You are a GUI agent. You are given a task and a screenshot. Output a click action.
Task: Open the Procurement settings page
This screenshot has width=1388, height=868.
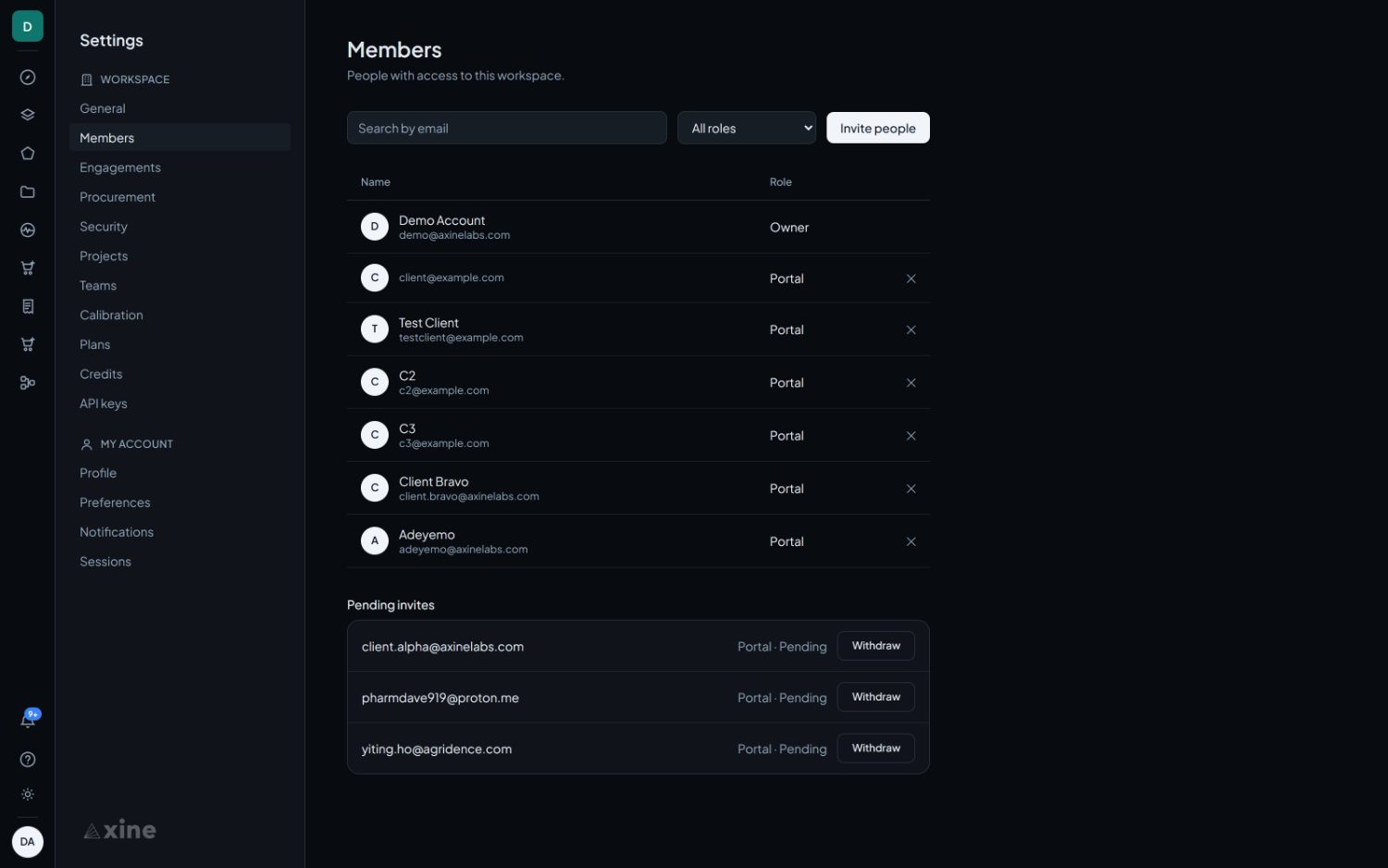click(180, 197)
